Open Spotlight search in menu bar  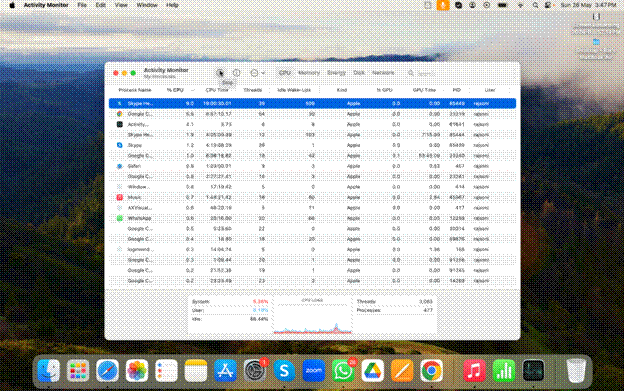click(x=535, y=5)
